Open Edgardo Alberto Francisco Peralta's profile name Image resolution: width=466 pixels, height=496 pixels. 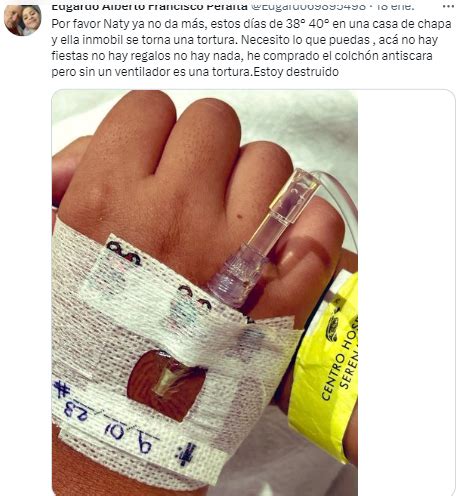(x=150, y=6)
